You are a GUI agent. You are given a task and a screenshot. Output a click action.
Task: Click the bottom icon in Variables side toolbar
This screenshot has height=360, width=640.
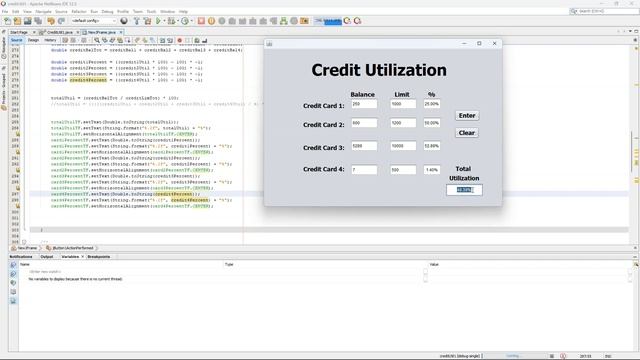pos(13,301)
